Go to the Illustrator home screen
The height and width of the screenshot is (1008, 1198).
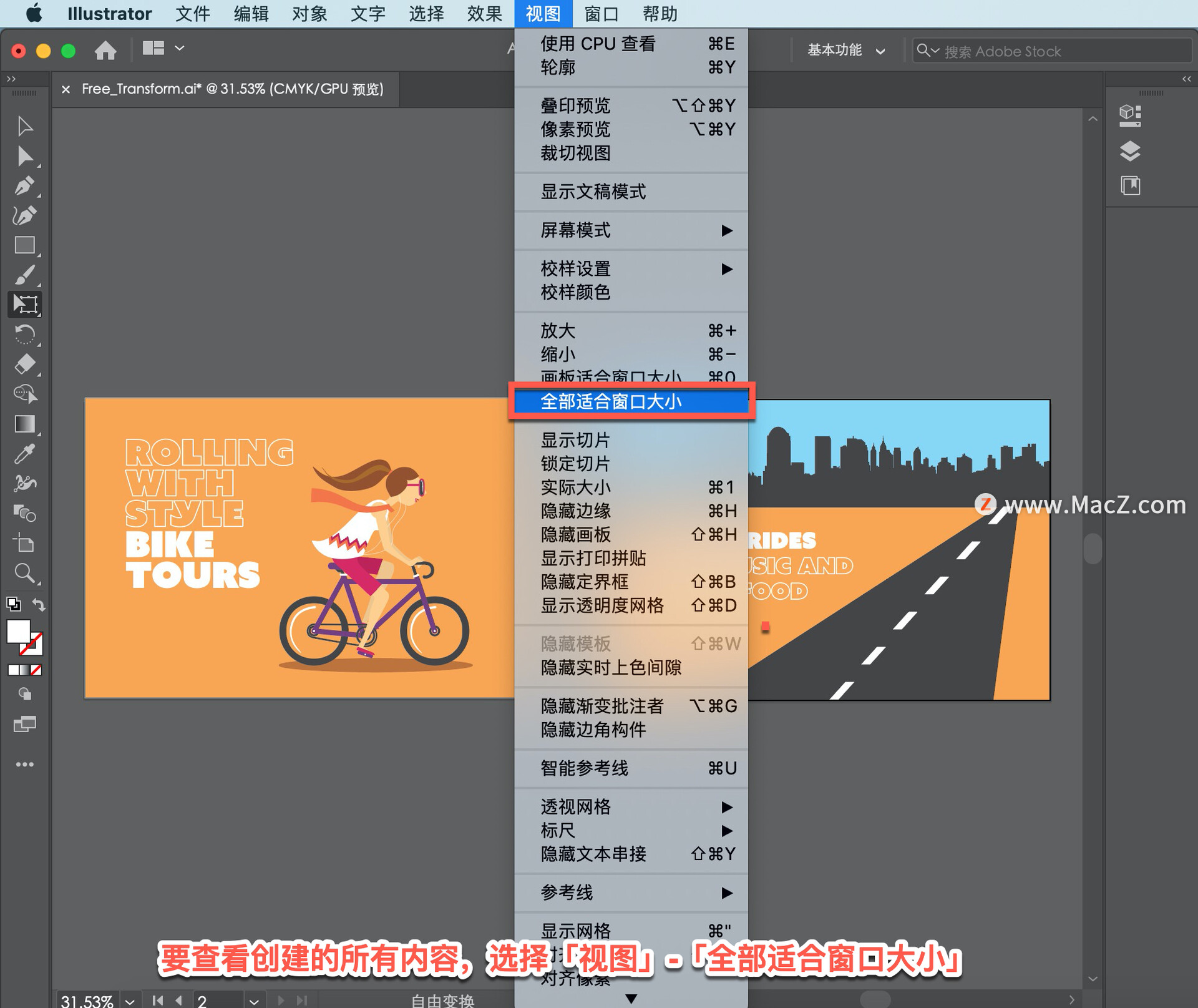tap(105, 49)
